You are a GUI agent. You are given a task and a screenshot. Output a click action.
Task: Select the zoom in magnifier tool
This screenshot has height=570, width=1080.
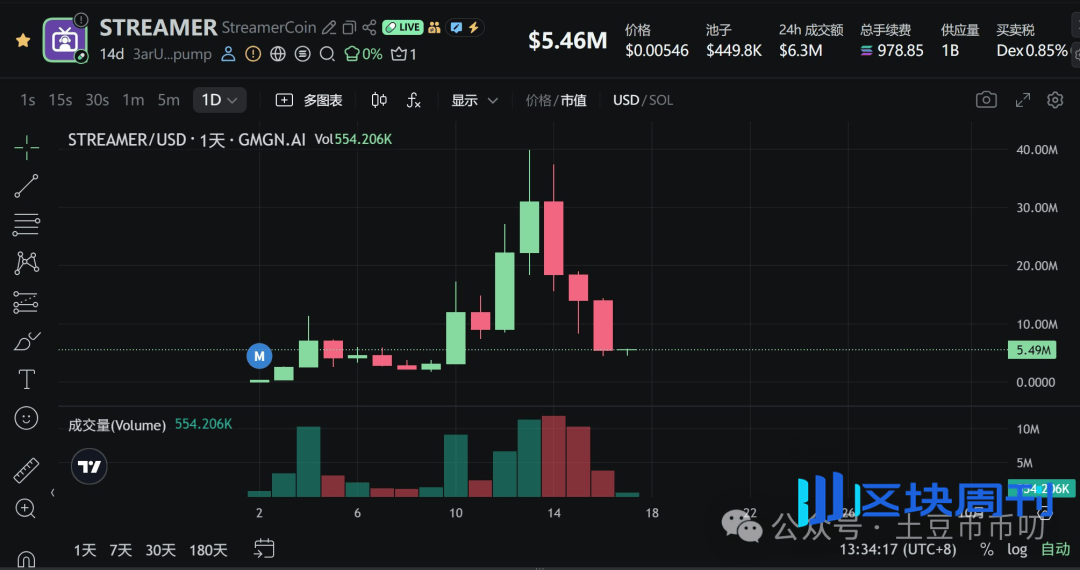(x=25, y=509)
